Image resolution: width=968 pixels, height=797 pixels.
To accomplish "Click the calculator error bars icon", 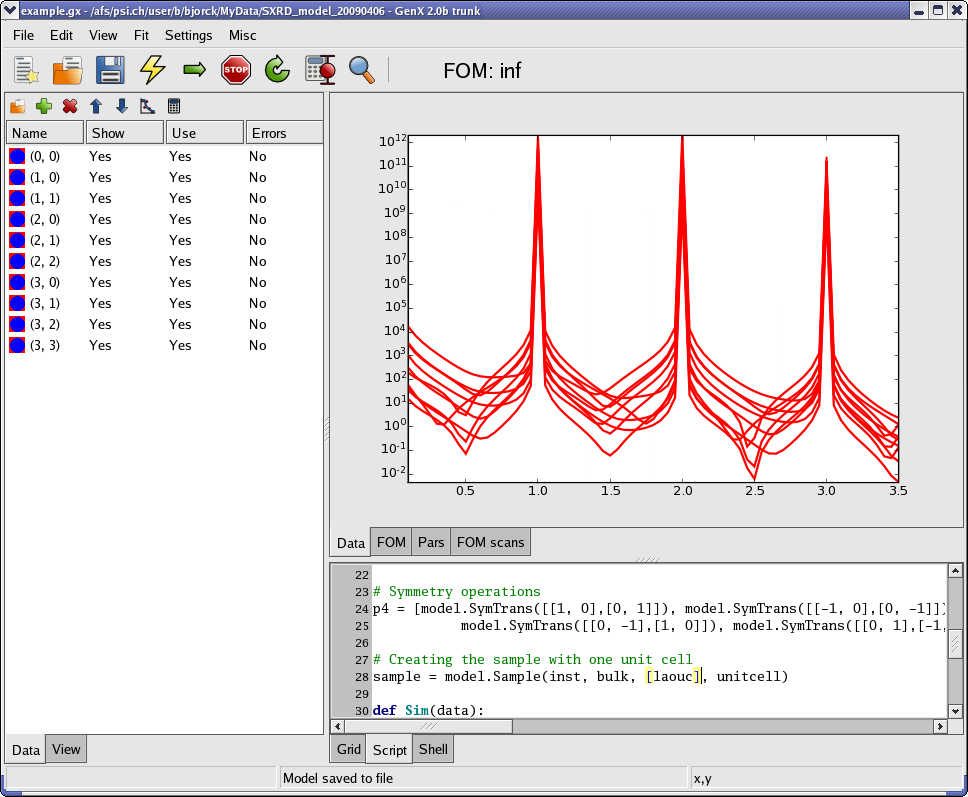I will tap(320, 70).
